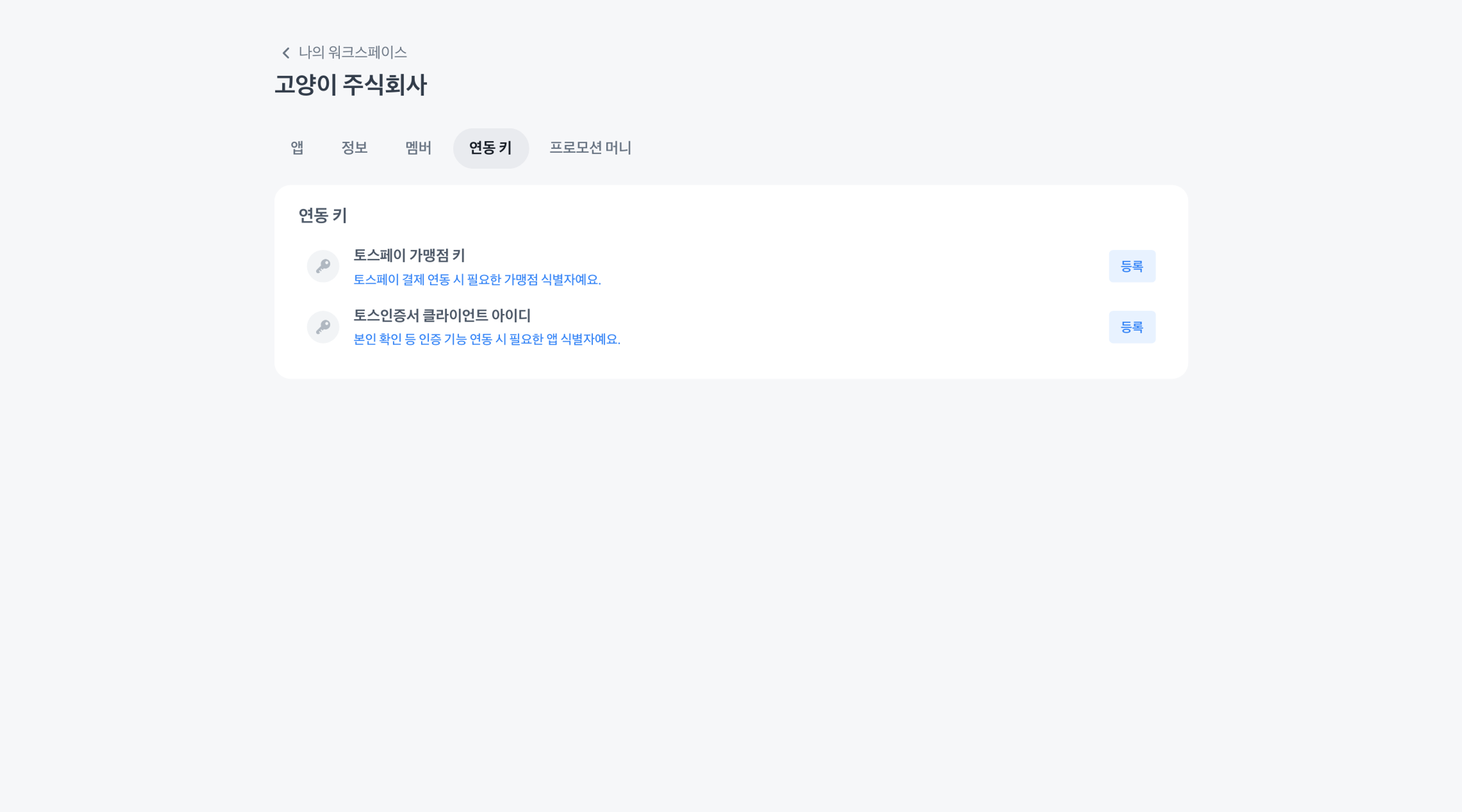Open the 프로모션 머니 tab
Image resolution: width=1462 pixels, height=812 pixels.
click(590, 148)
